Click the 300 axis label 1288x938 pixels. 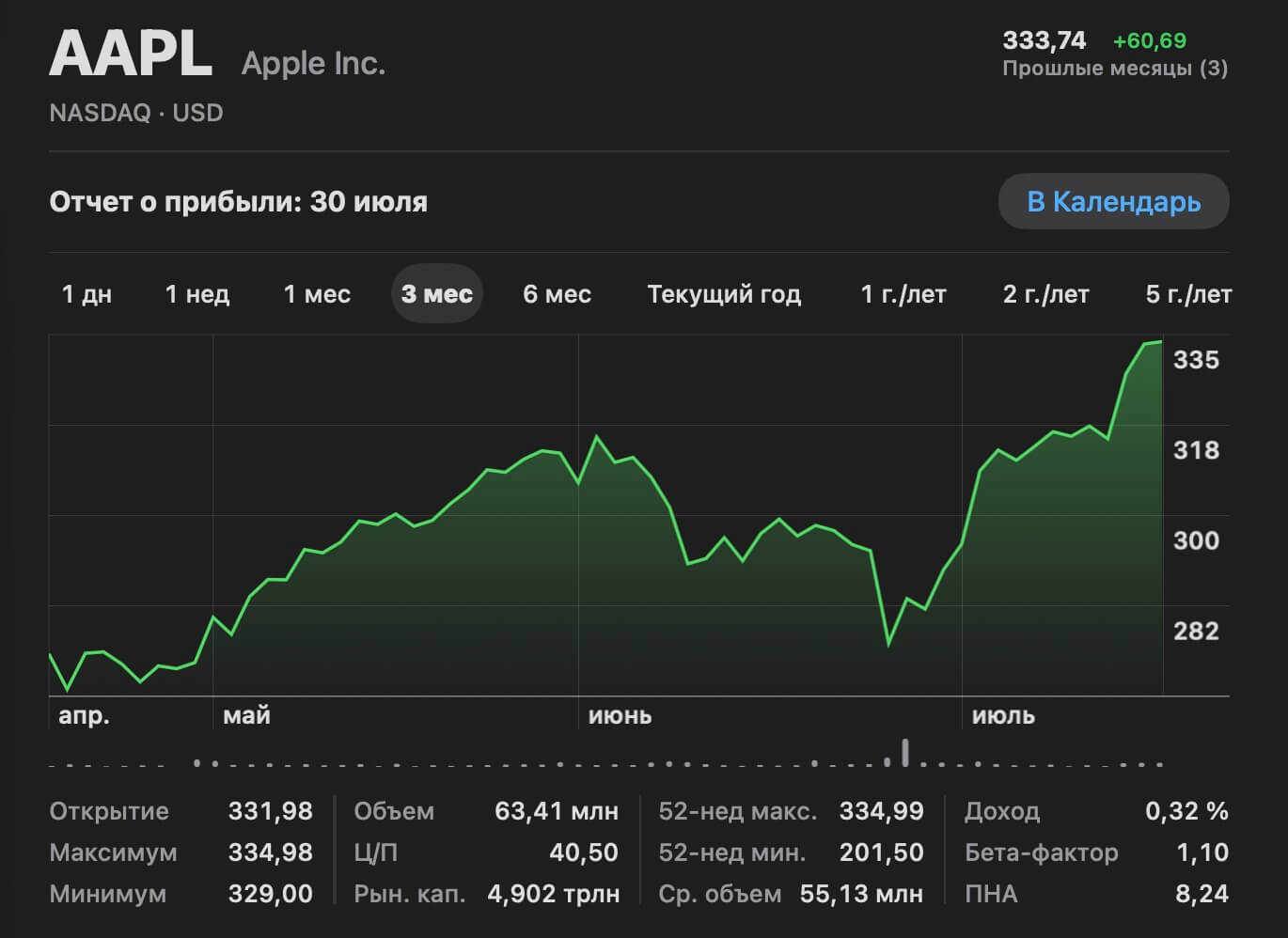[1196, 539]
